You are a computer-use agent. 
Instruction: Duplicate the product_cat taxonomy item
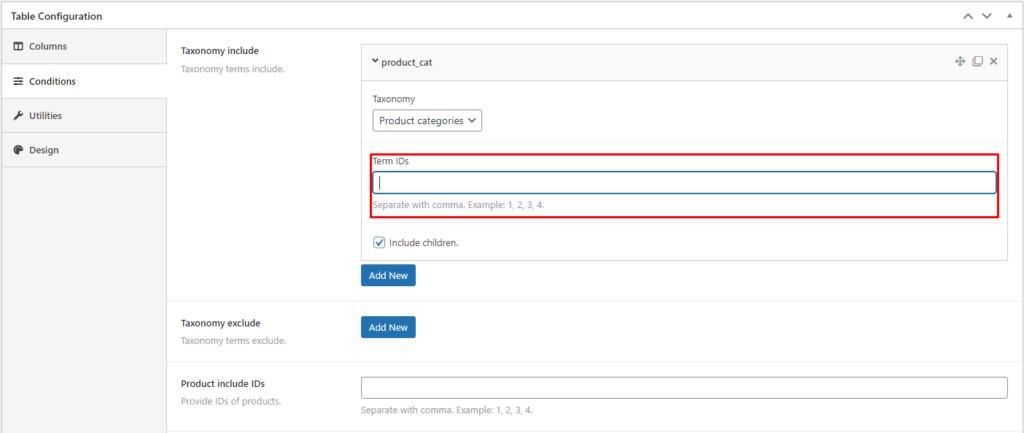click(977, 62)
